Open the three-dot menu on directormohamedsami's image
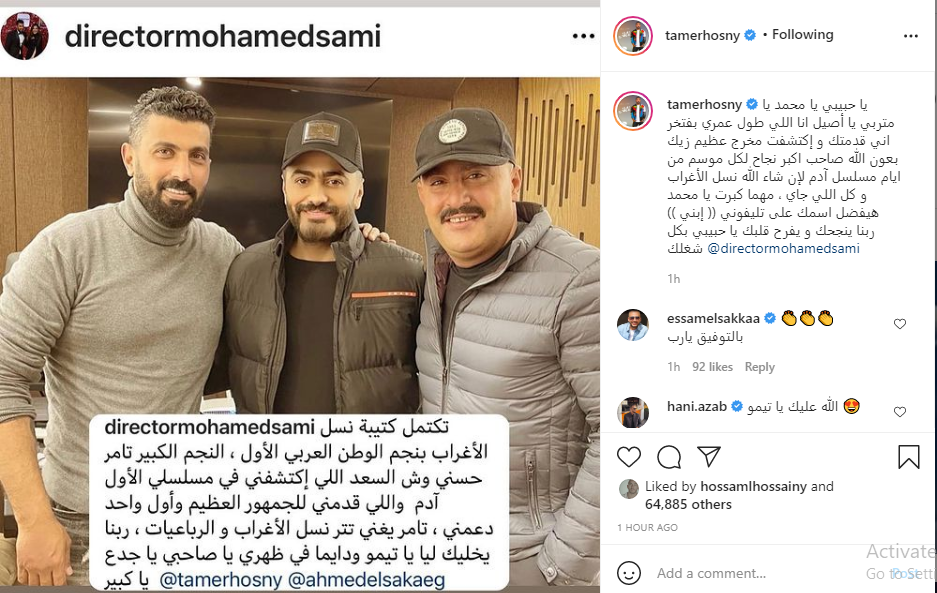The height and width of the screenshot is (593, 937). [x=583, y=36]
